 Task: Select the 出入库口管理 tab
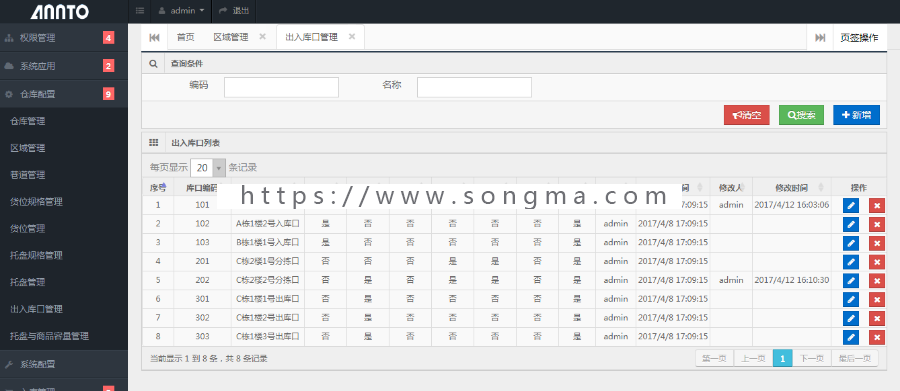tap(312, 37)
